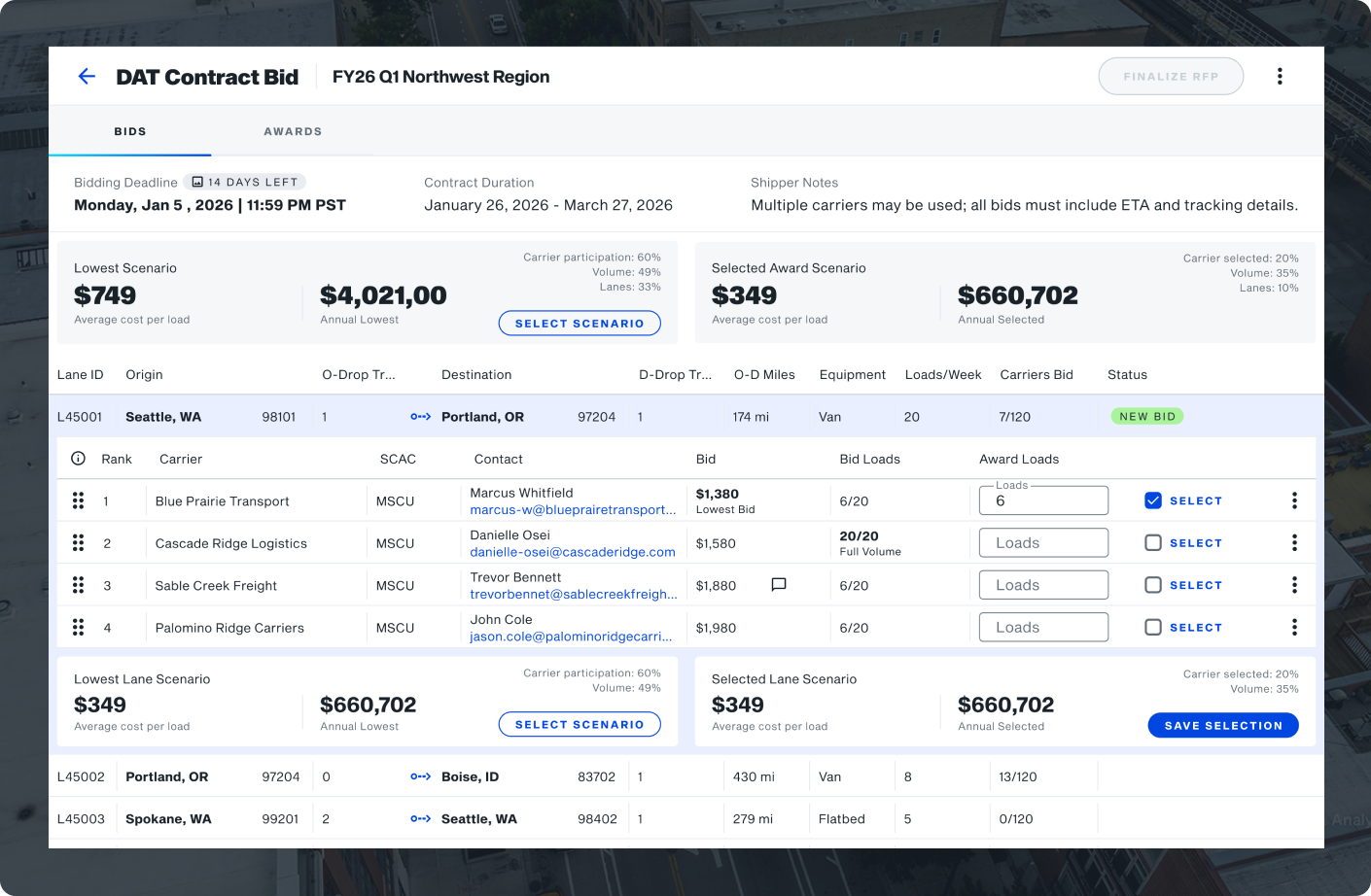Open more options for Blue Prairie Transport

(x=1294, y=500)
